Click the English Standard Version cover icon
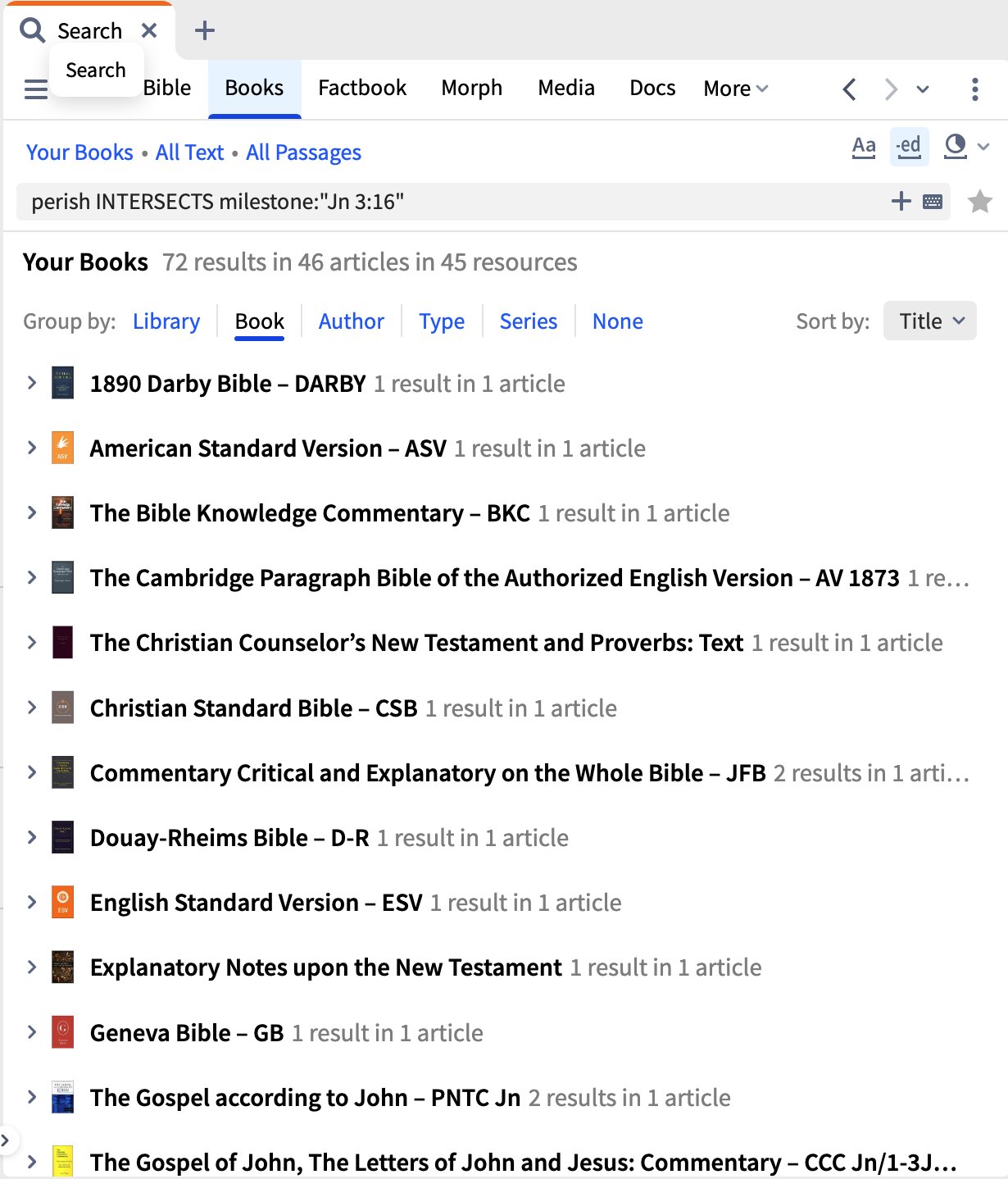1008x1179 pixels. coord(62,902)
